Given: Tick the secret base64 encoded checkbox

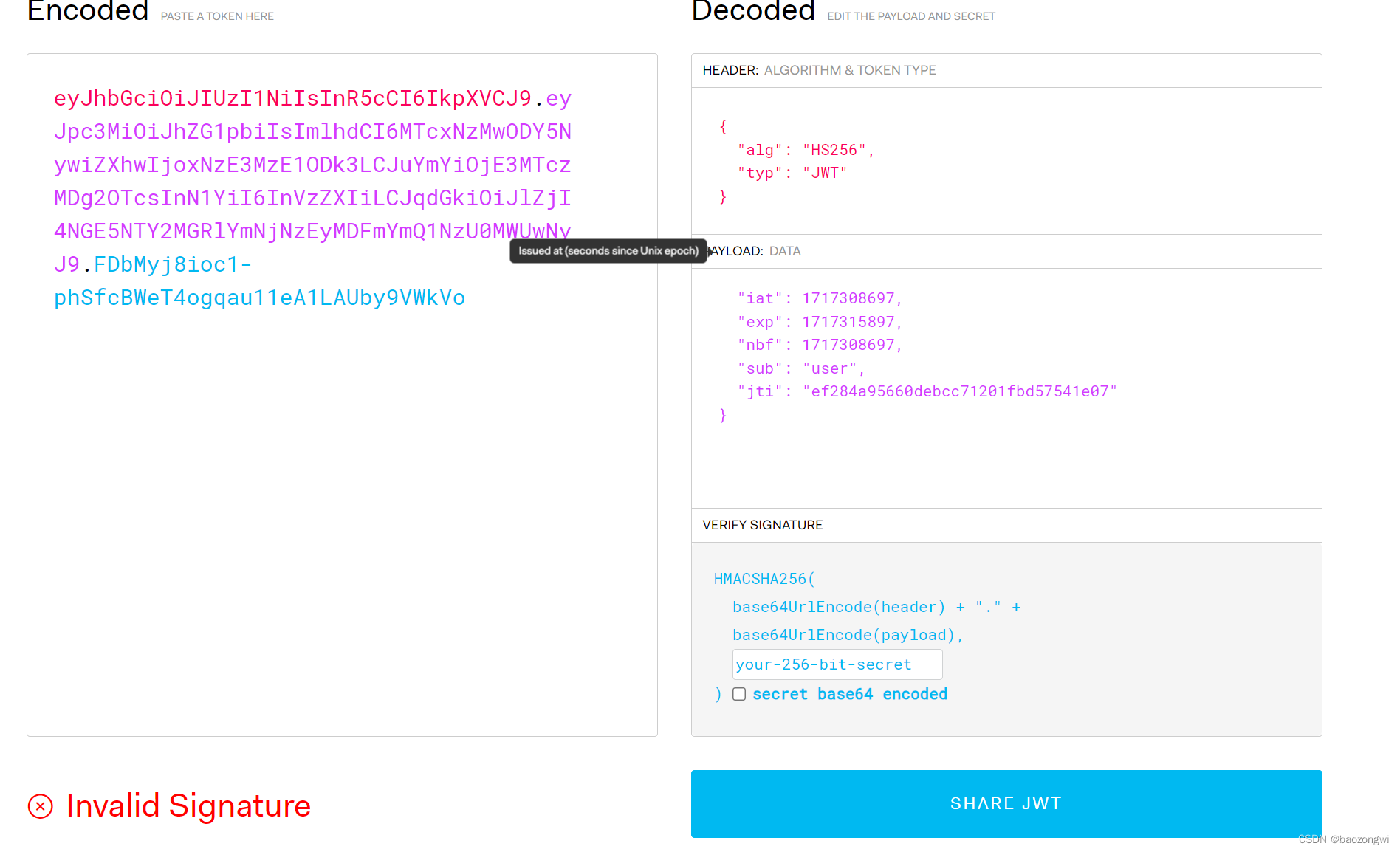Looking at the screenshot, I should pos(739,694).
